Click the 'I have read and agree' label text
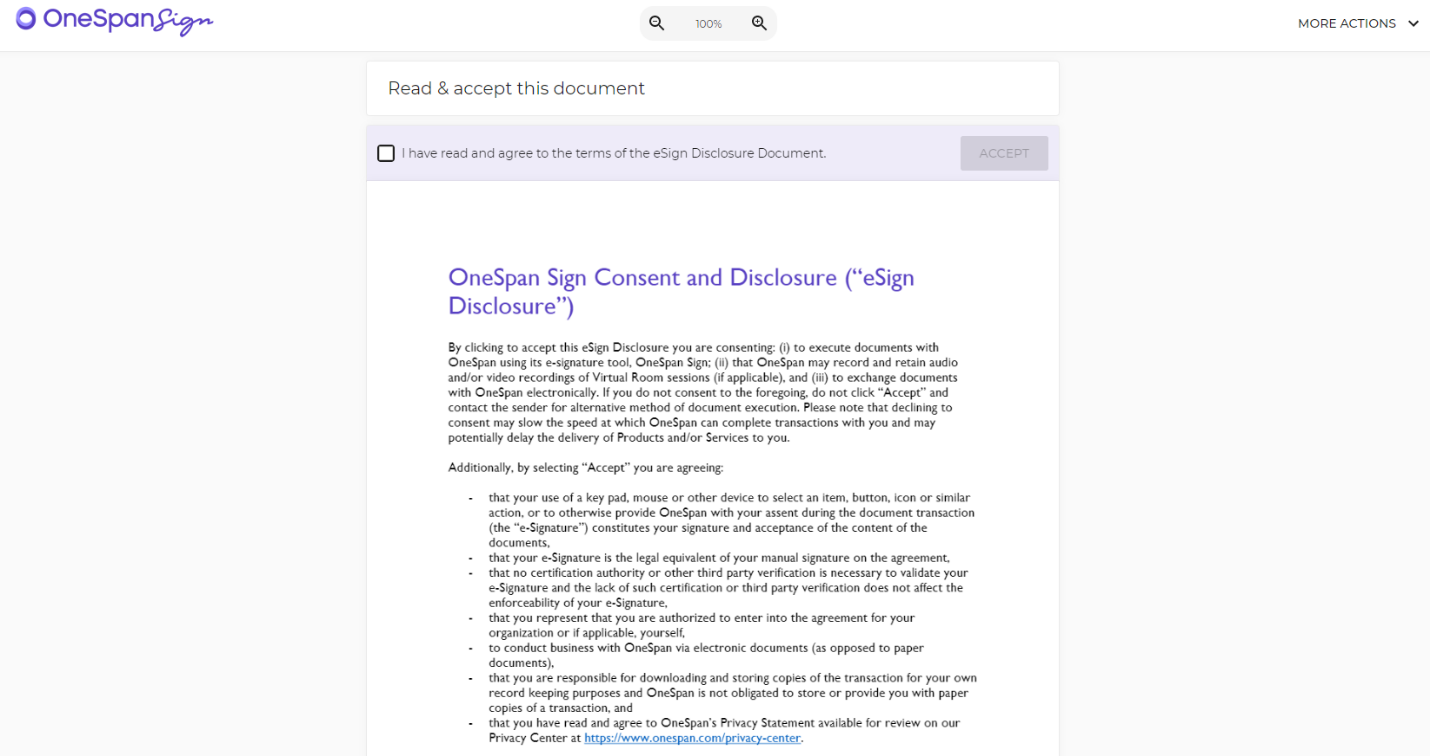Screen dimensions: 1430x756 point(614,153)
